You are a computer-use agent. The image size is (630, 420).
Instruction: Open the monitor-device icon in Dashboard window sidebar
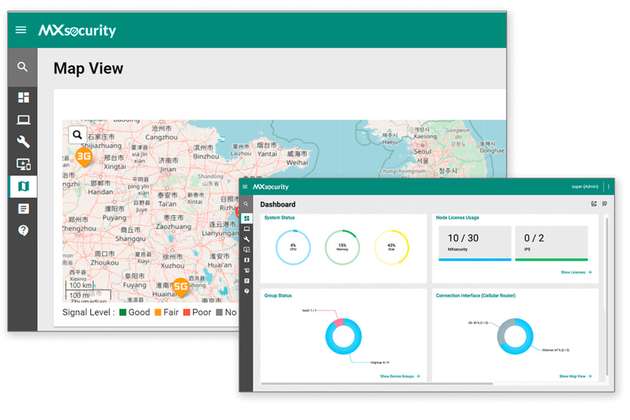(247, 250)
